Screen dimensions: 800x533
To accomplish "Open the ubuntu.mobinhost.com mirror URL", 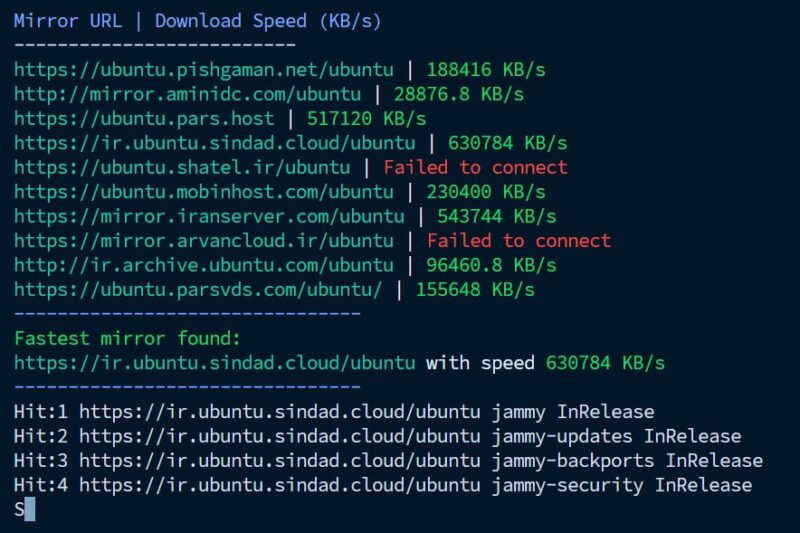I will pyautogui.click(x=203, y=192).
